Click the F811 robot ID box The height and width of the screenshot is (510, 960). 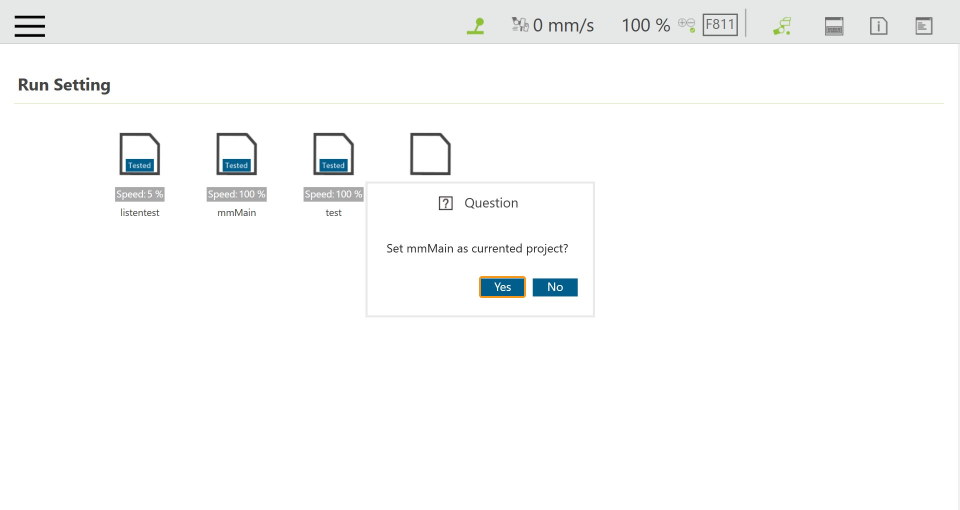[x=720, y=25]
